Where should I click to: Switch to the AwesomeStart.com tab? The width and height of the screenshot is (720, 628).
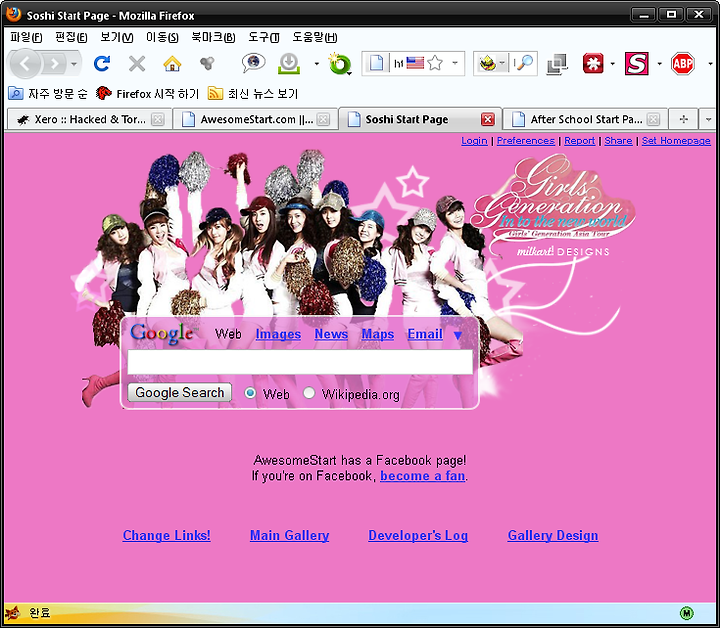(255, 119)
